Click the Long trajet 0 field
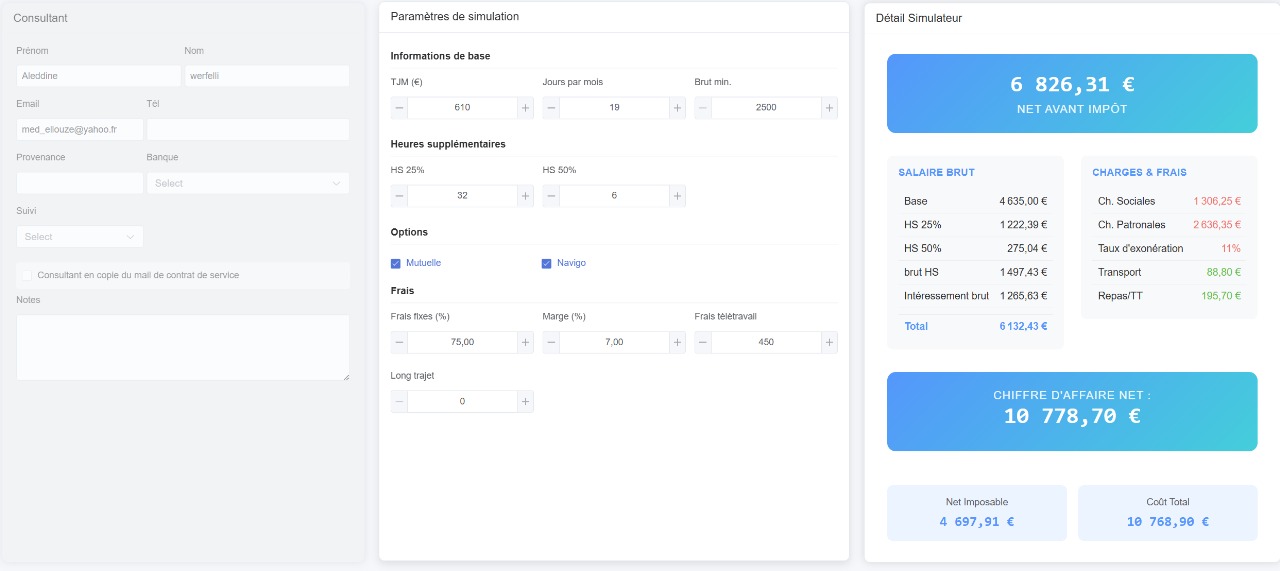The image size is (1280, 571). click(x=462, y=401)
